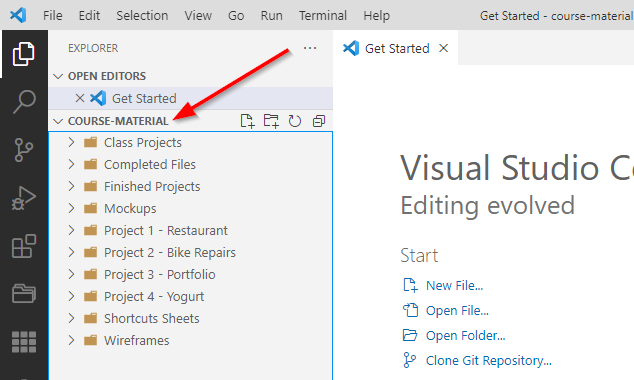Screen dimensions: 634x380
Task: Expand Shortcuts Sheets folder chevron
Action: pos(72,318)
